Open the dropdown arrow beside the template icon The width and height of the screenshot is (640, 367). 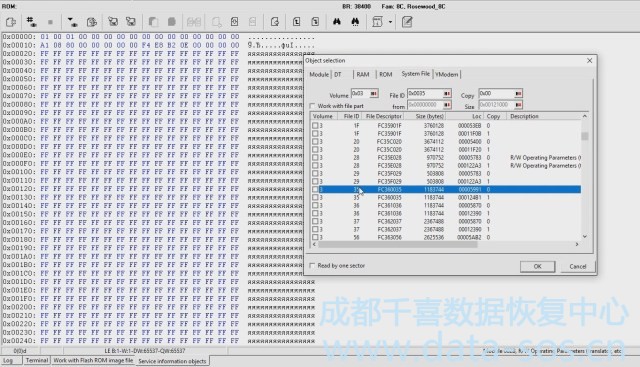[x=390, y=22]
